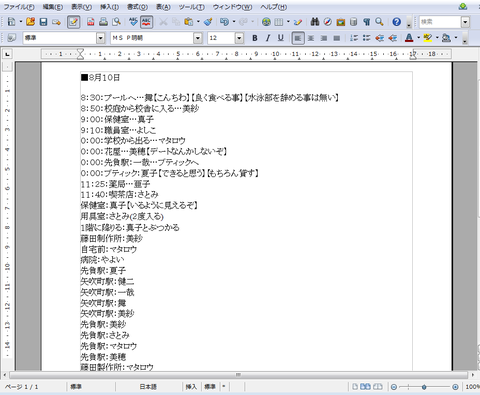Viewport: 480px width, 395px height.
Task: Open the ウィンドウ(W) menu
Action: [232, 7]
